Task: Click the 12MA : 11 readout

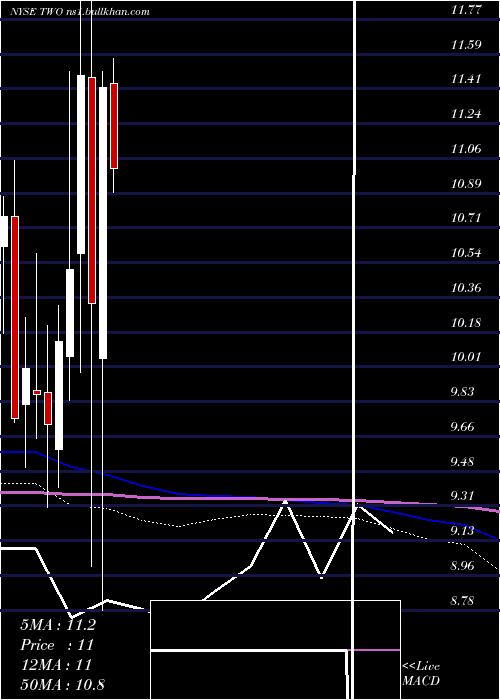Action: tap(56, 665)
